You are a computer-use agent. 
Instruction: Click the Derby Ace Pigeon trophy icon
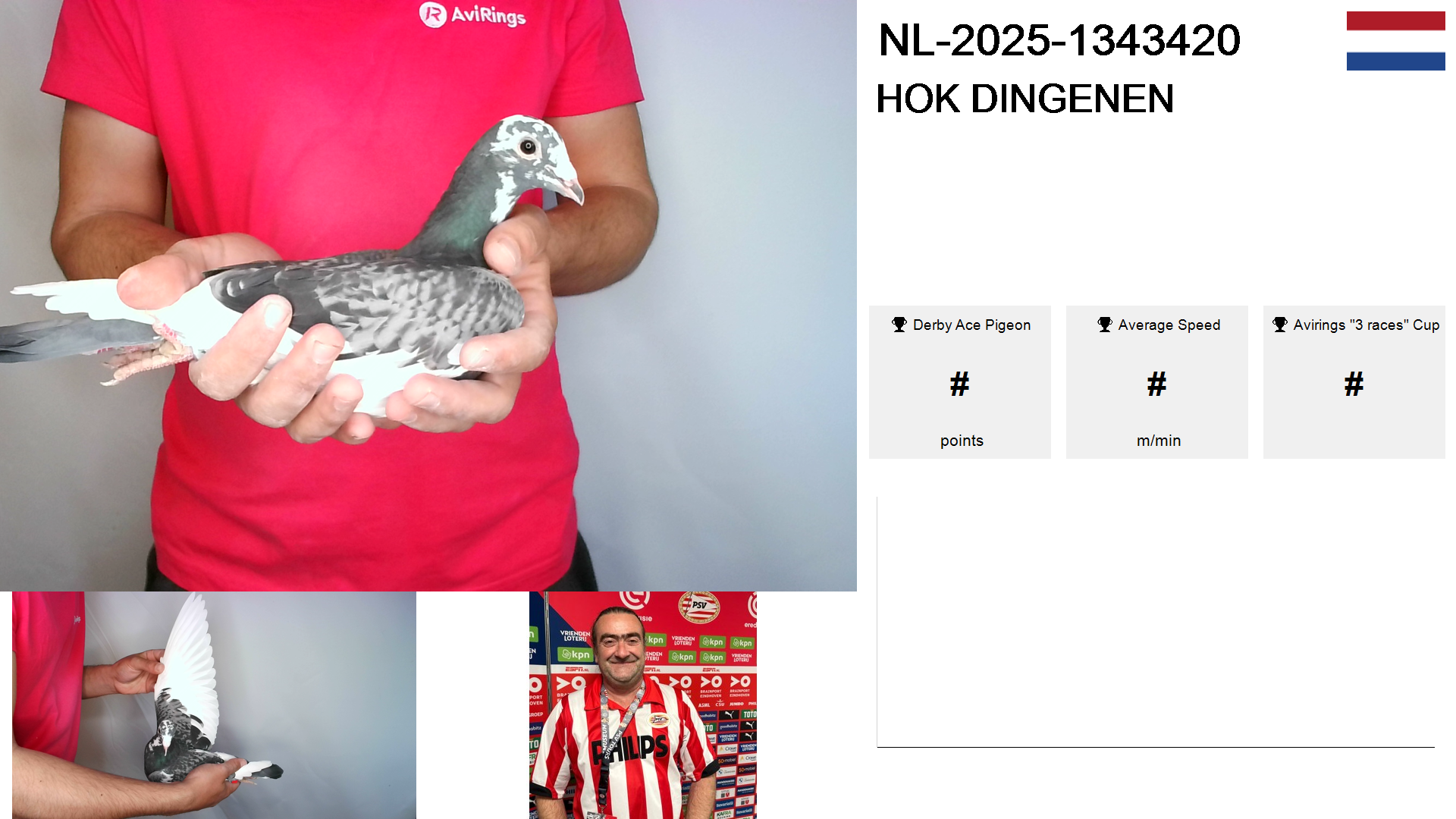pyautogui.click(x=899, y=325)
